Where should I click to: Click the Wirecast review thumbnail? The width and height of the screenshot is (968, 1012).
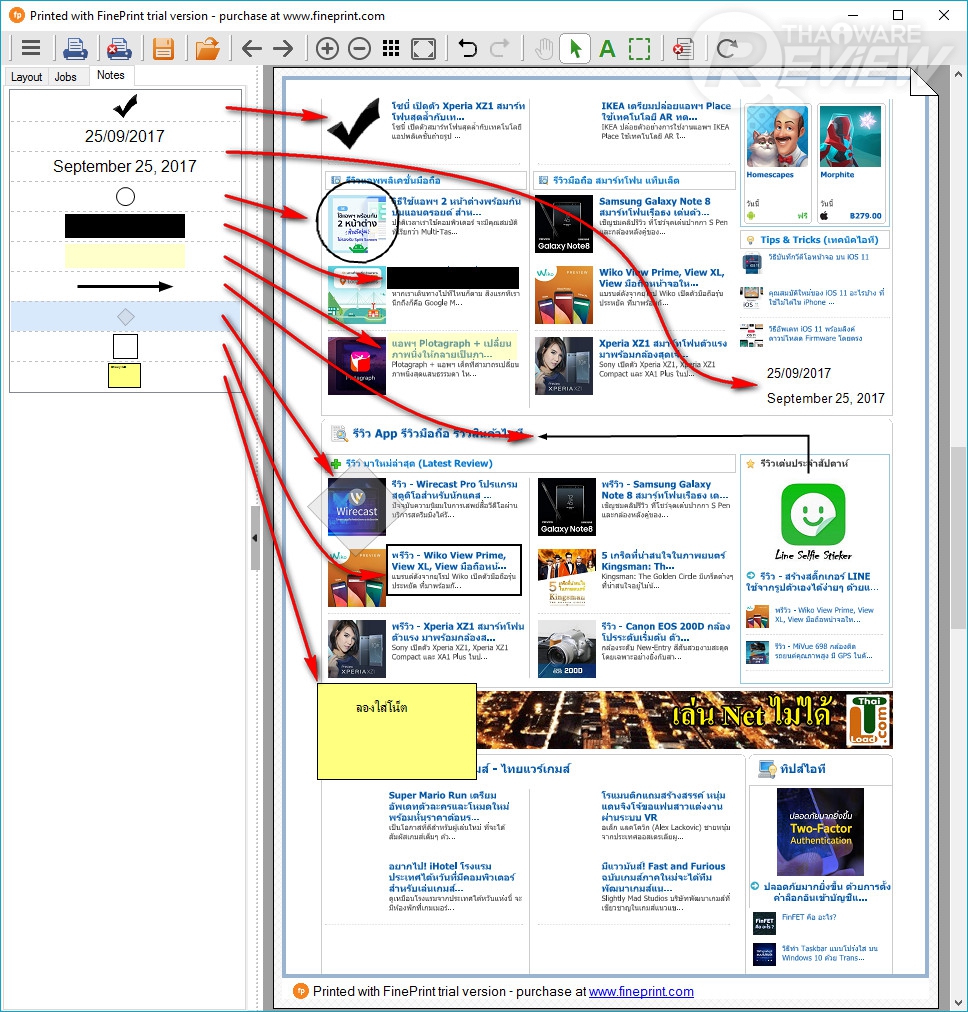click(357, 507)
